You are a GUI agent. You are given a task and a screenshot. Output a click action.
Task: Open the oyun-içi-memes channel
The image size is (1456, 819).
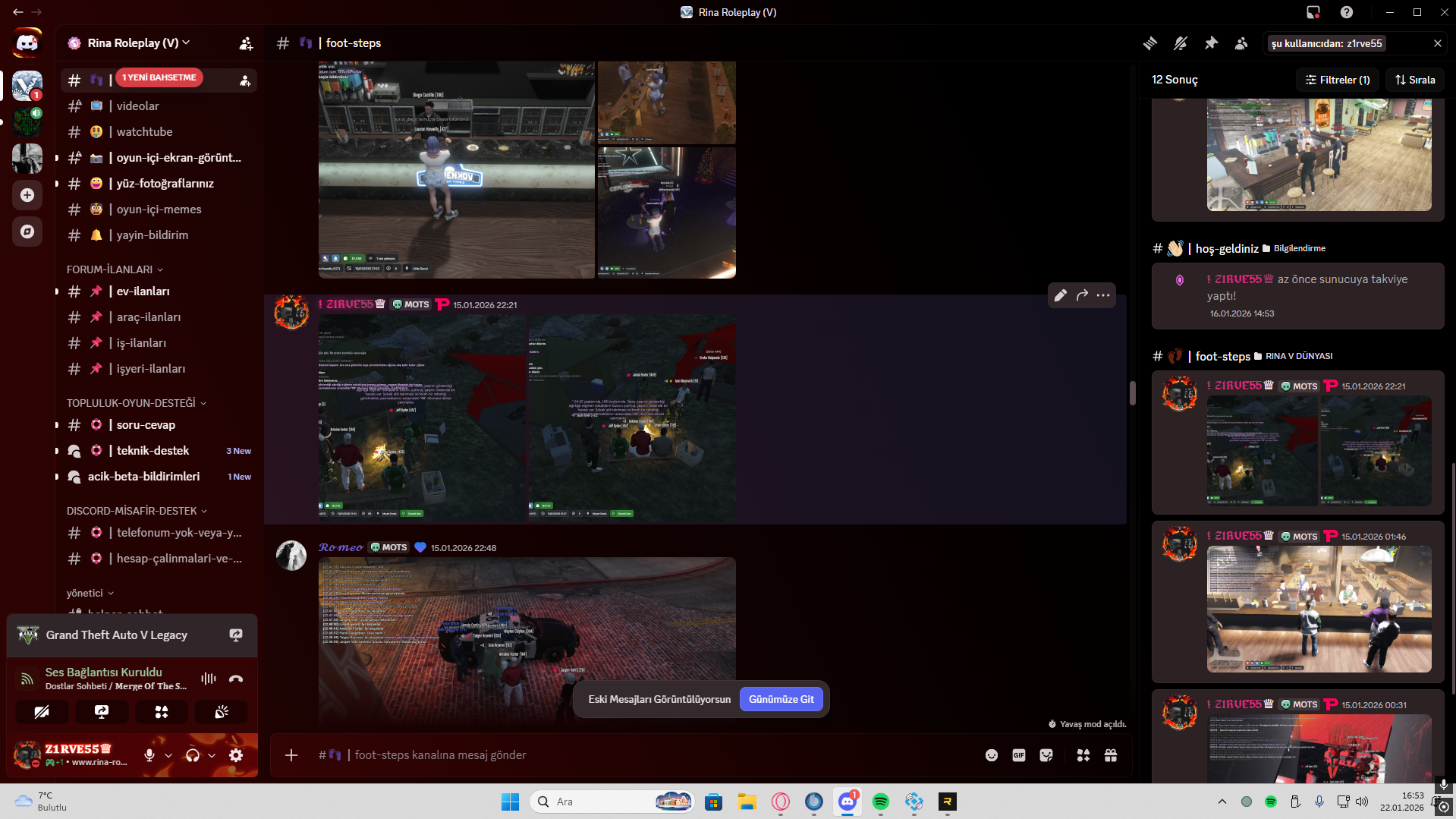[159, 209]
